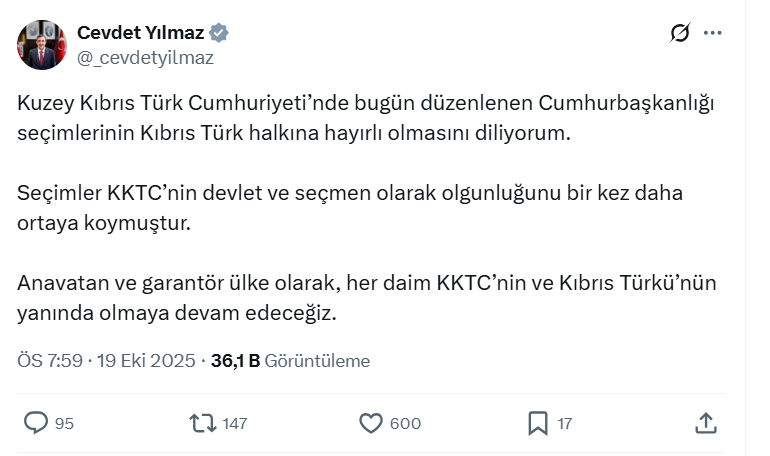Open the @_cevdetyilmaz handle link

pyautogui.click(x=145, y=57)
